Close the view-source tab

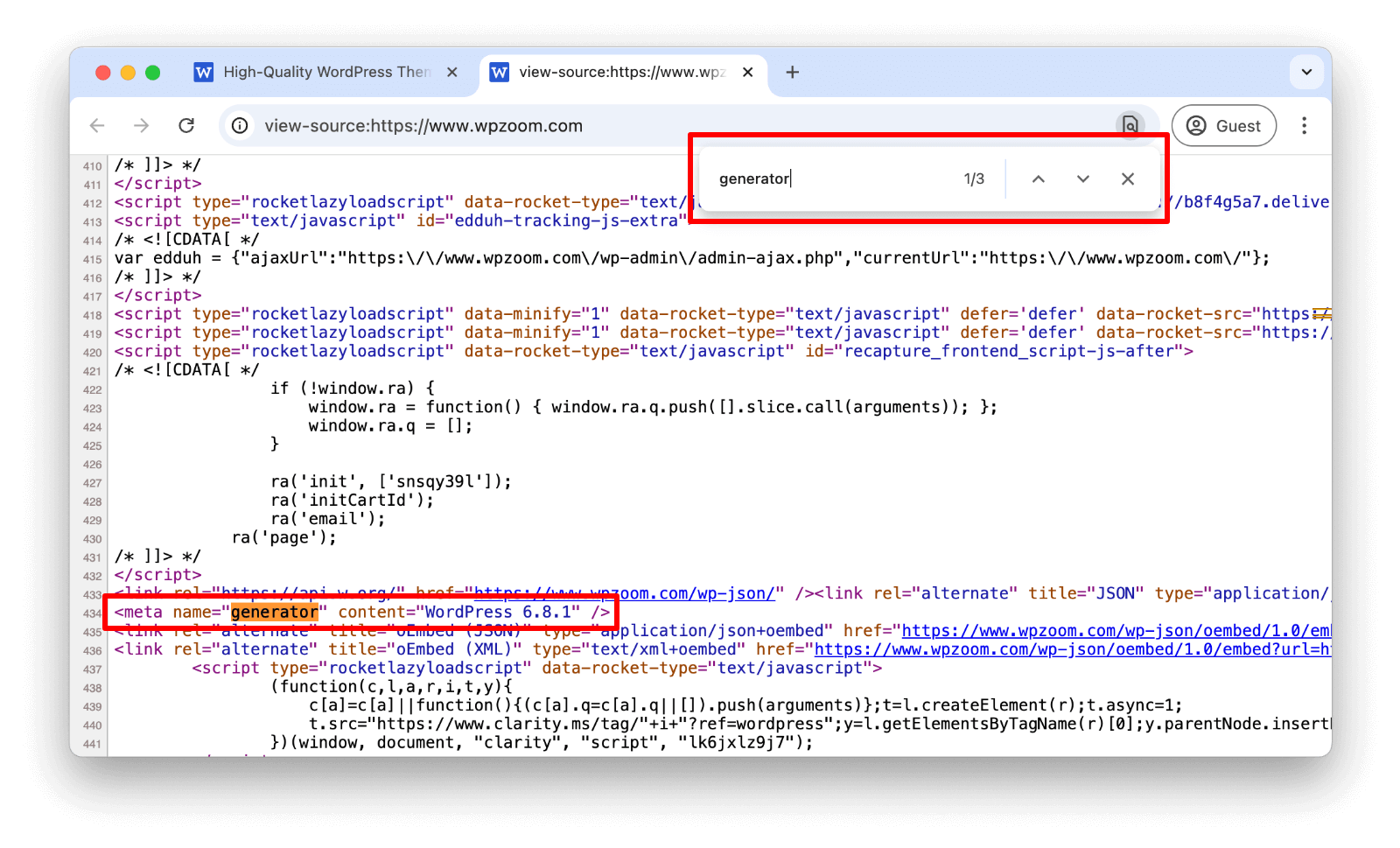748,72
